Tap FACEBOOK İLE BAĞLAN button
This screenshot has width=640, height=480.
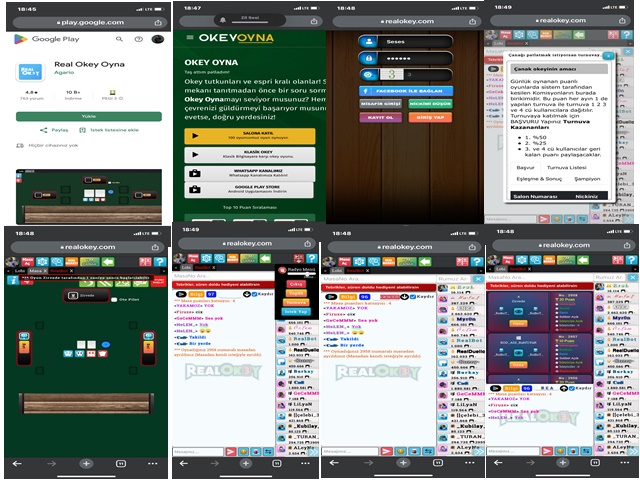tap(406, 91)
